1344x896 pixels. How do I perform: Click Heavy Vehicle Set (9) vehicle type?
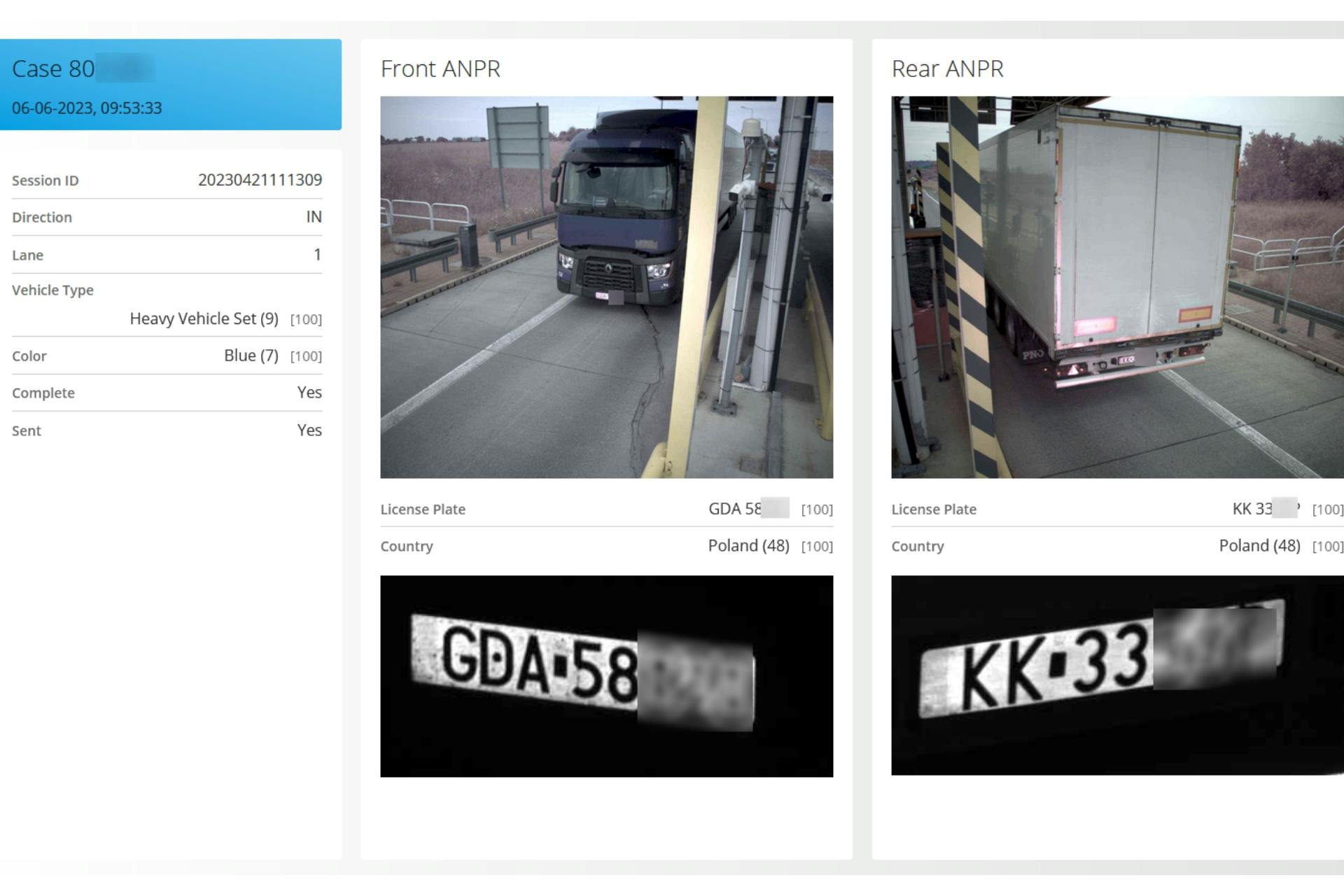pos(204,319)
